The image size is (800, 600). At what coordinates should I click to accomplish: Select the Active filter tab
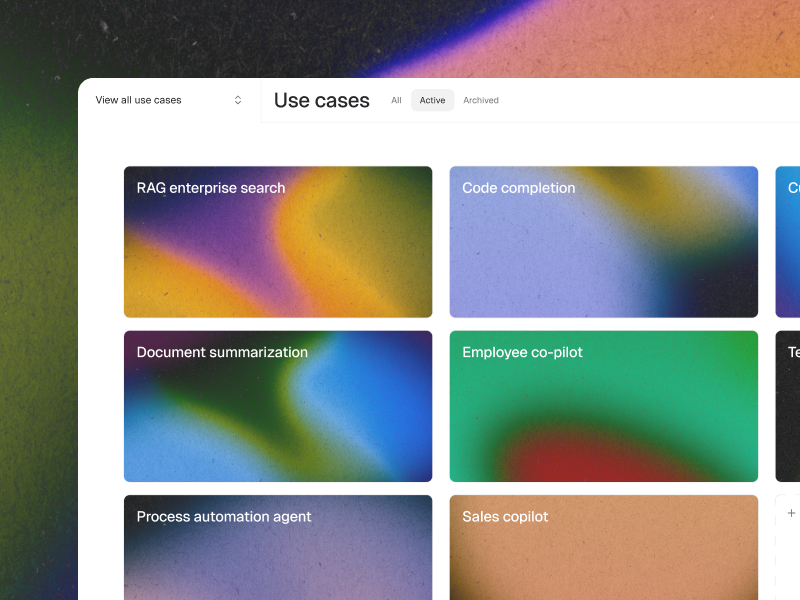[433, 101]
